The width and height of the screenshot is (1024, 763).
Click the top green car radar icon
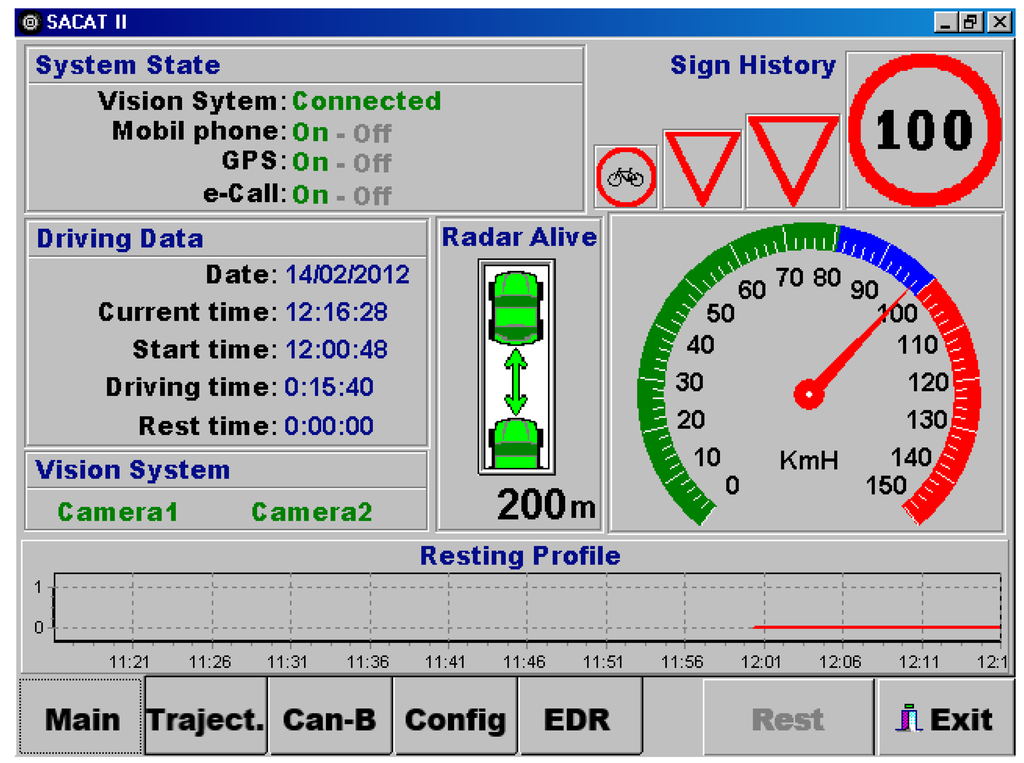516,307
